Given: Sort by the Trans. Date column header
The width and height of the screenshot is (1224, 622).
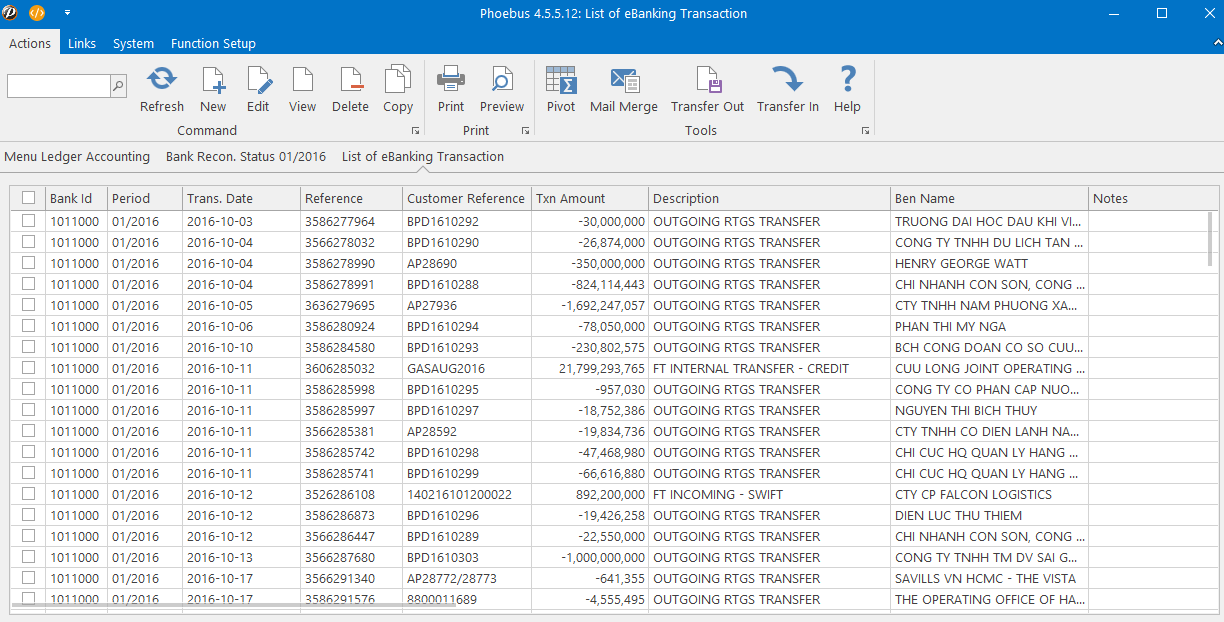Looking at the screenshot, I should 241,198.
